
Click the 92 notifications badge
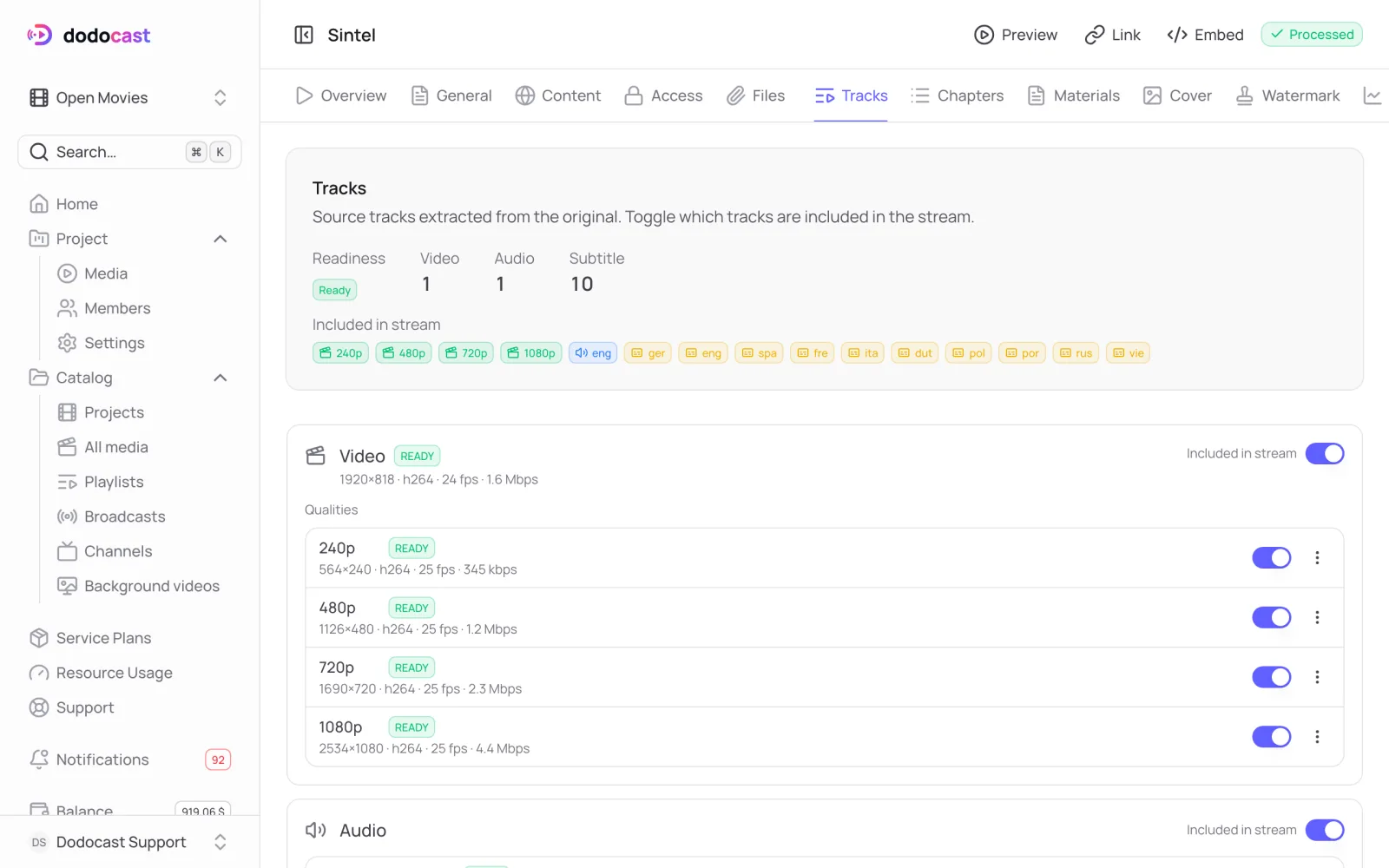(218, 759)
